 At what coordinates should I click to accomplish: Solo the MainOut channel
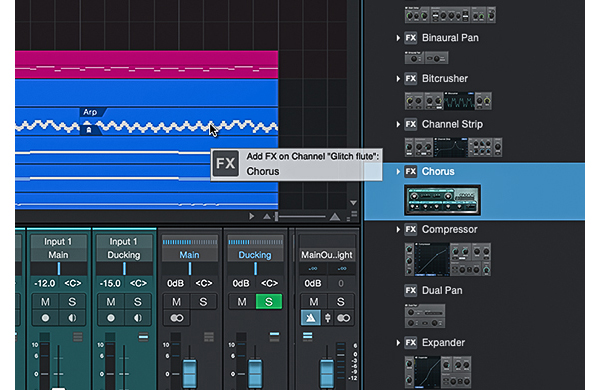tap(340, 302)
